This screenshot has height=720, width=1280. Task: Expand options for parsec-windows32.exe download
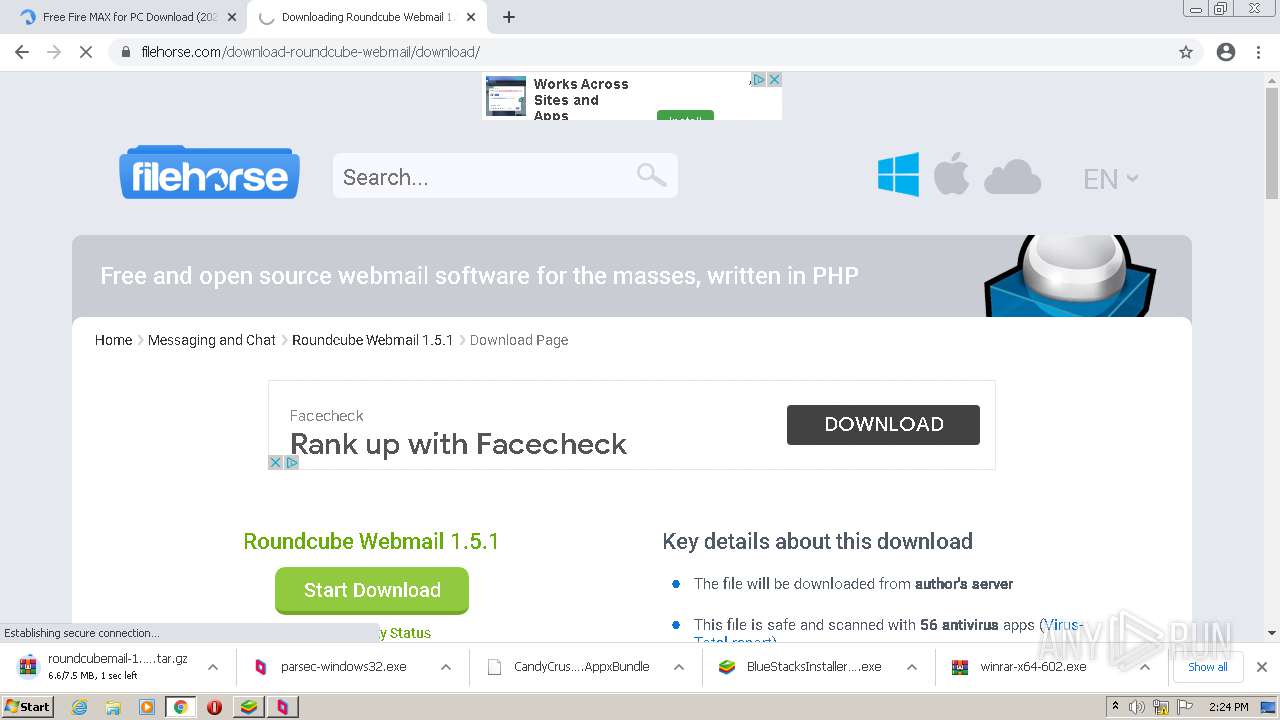(x=445, y=667)
